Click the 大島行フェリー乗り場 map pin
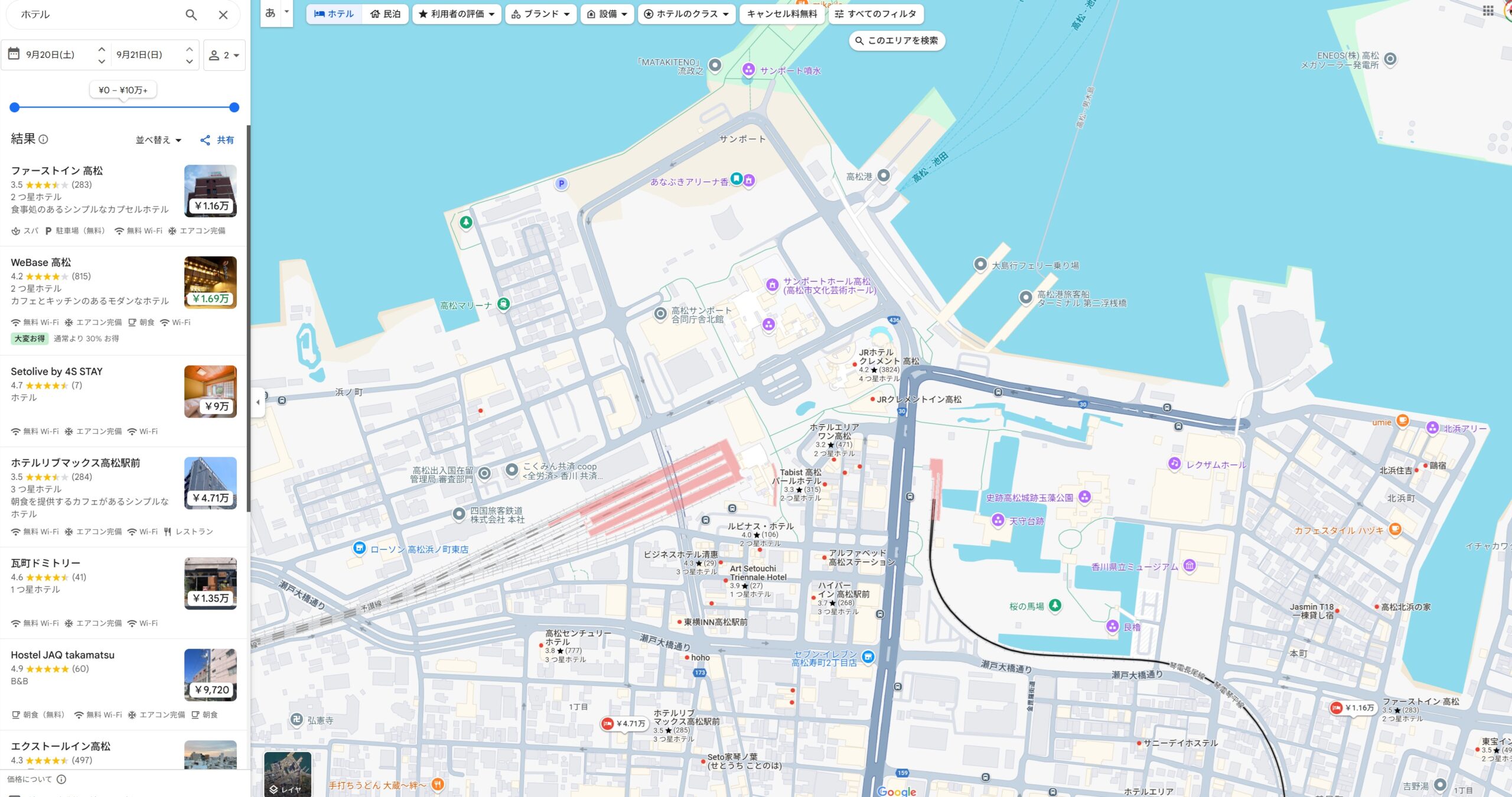 tap(980, 265)
